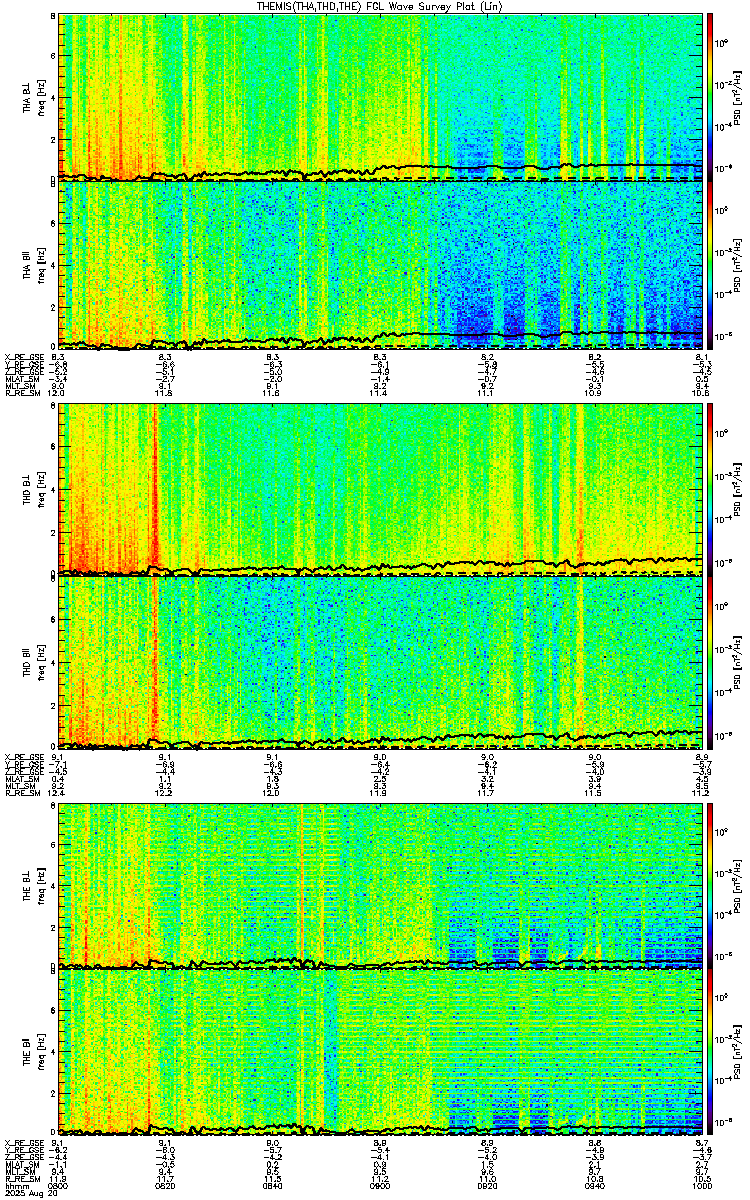Click the 1000 time tick label
Screen dimensions: 750x1200
point(702,1186)
